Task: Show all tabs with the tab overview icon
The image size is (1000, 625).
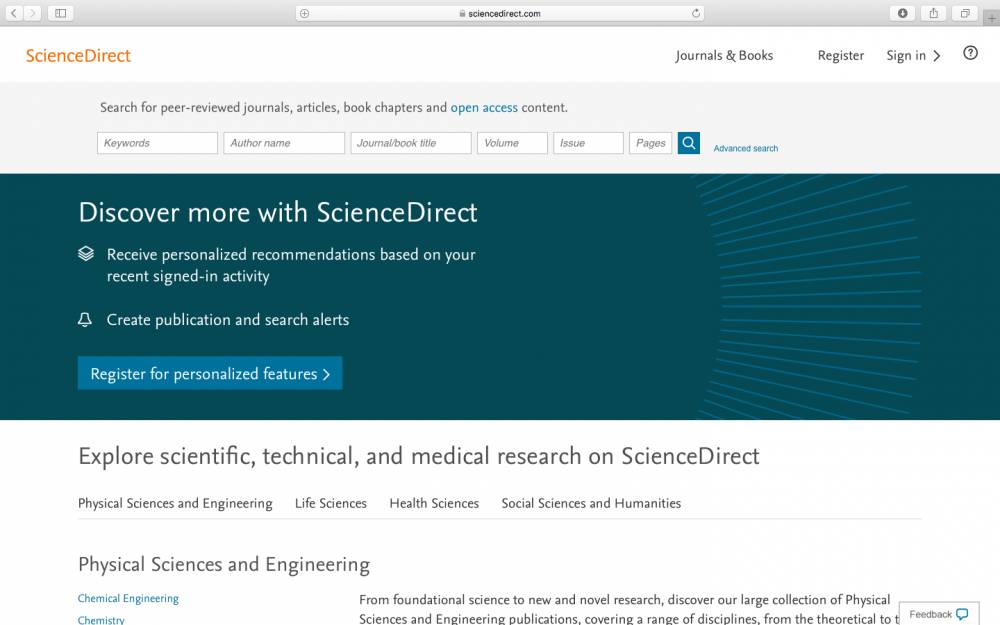Action: tap(965, 13)
